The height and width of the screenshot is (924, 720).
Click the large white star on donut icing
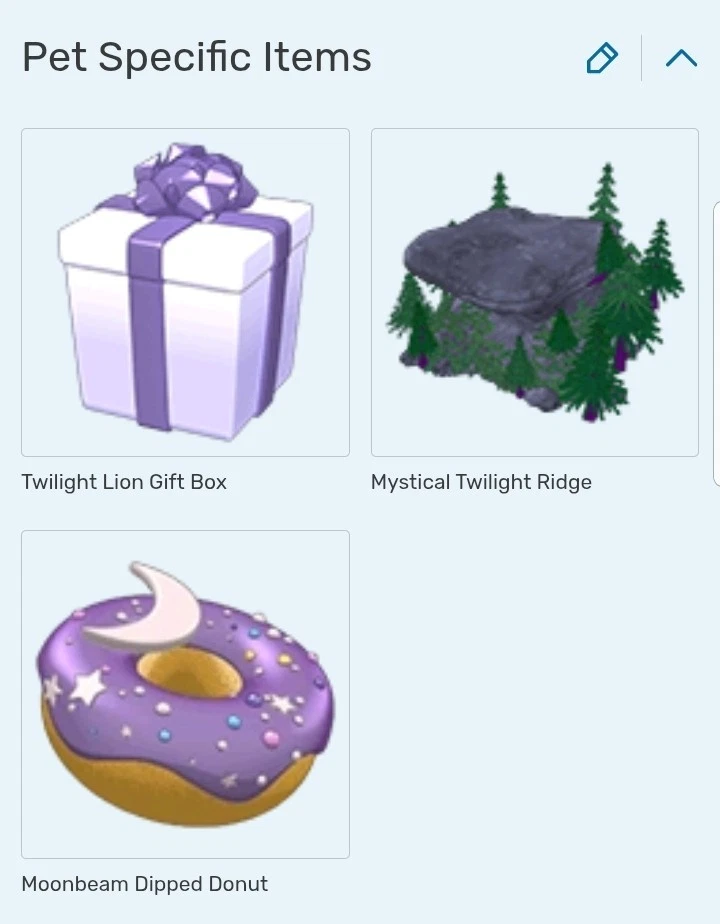[x=88, y=687]
